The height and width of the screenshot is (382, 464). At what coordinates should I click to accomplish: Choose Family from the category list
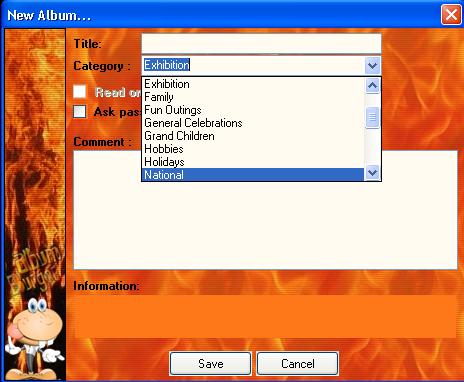(253, 97)
